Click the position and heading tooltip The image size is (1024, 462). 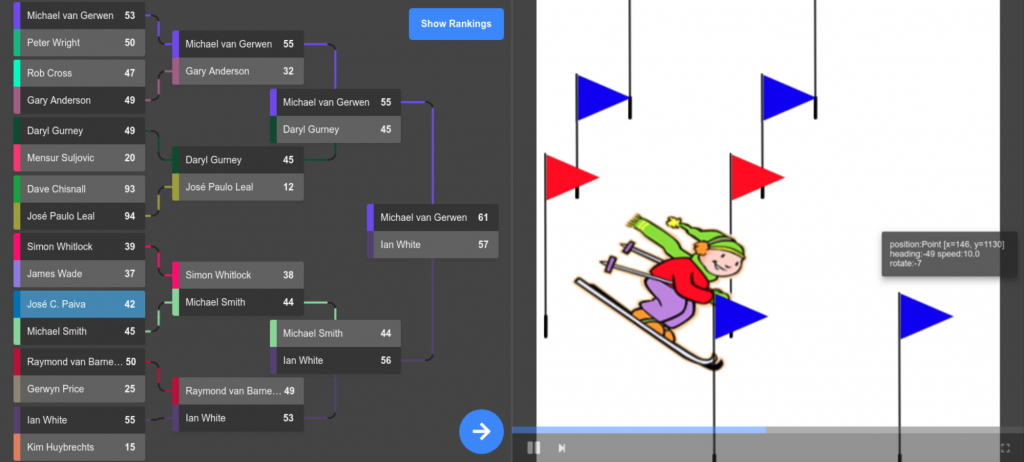(949, 254)
